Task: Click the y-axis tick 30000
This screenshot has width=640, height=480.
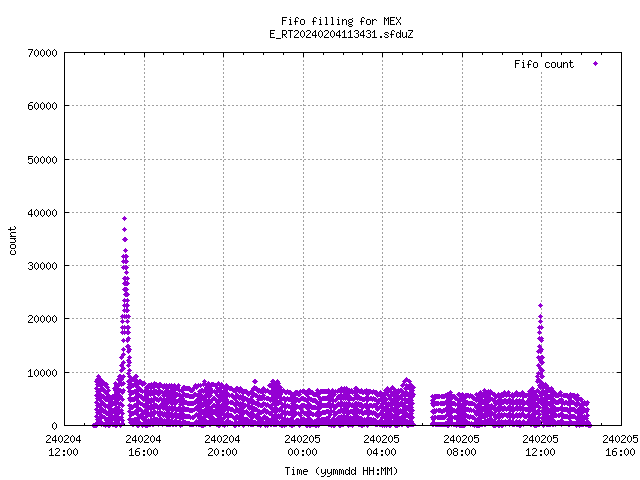Action: 42,266
